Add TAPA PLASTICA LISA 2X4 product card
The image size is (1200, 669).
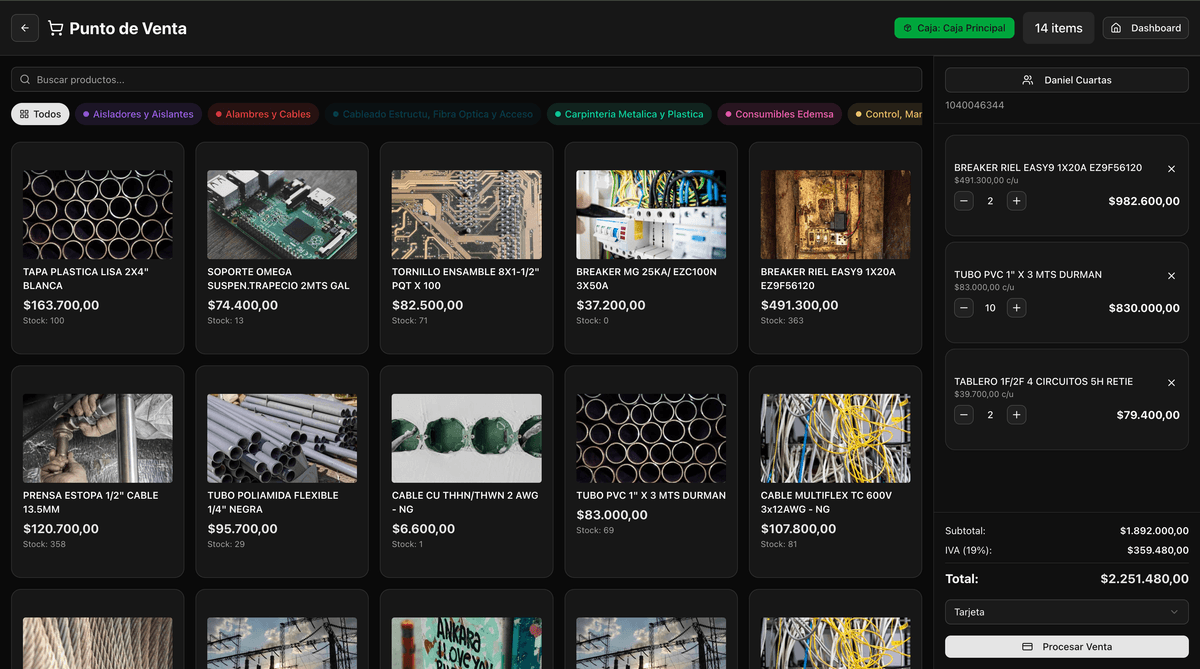[x=98, y=248]
